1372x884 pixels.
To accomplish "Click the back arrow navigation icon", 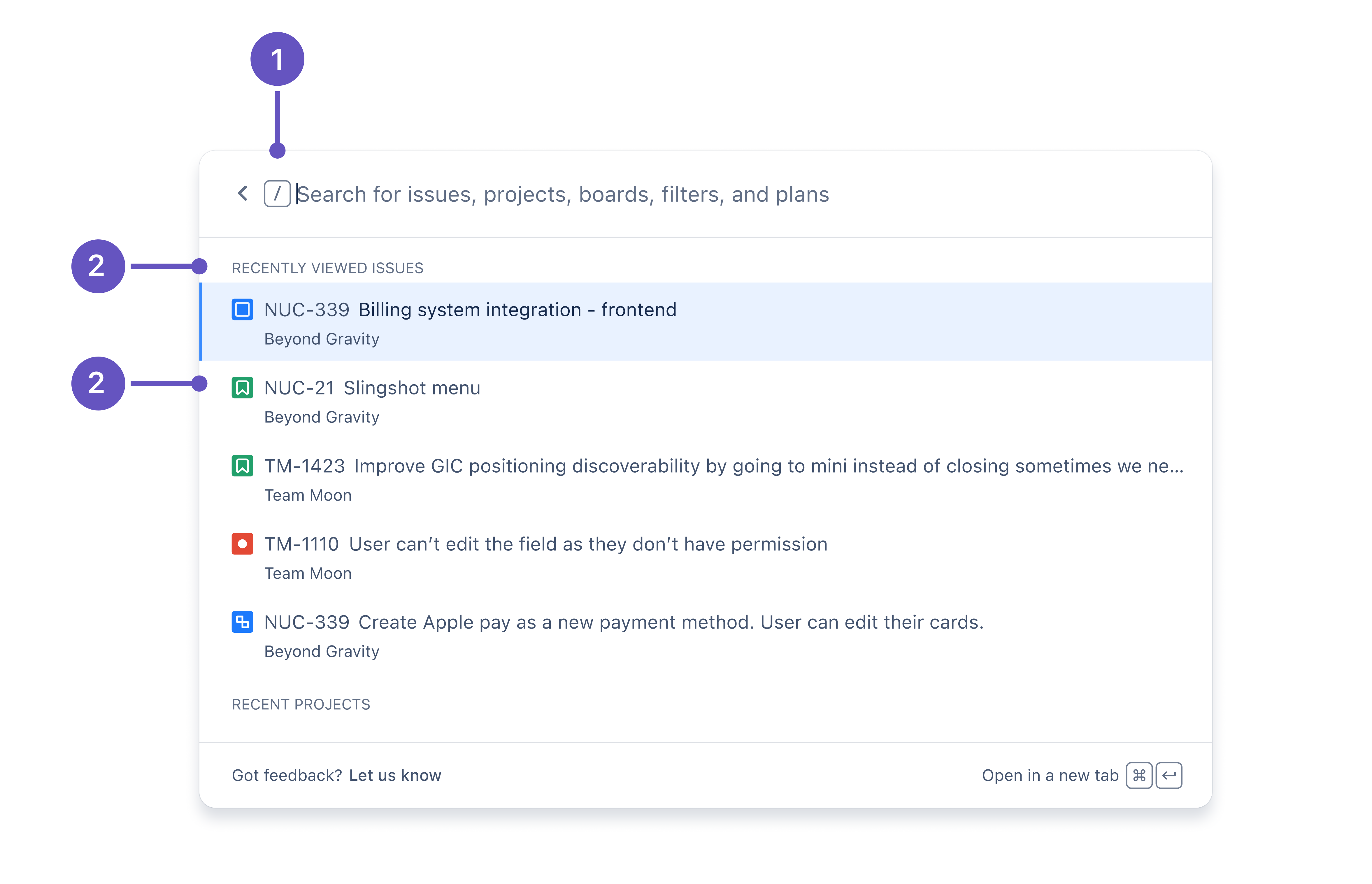I will (x=243, y=194).
